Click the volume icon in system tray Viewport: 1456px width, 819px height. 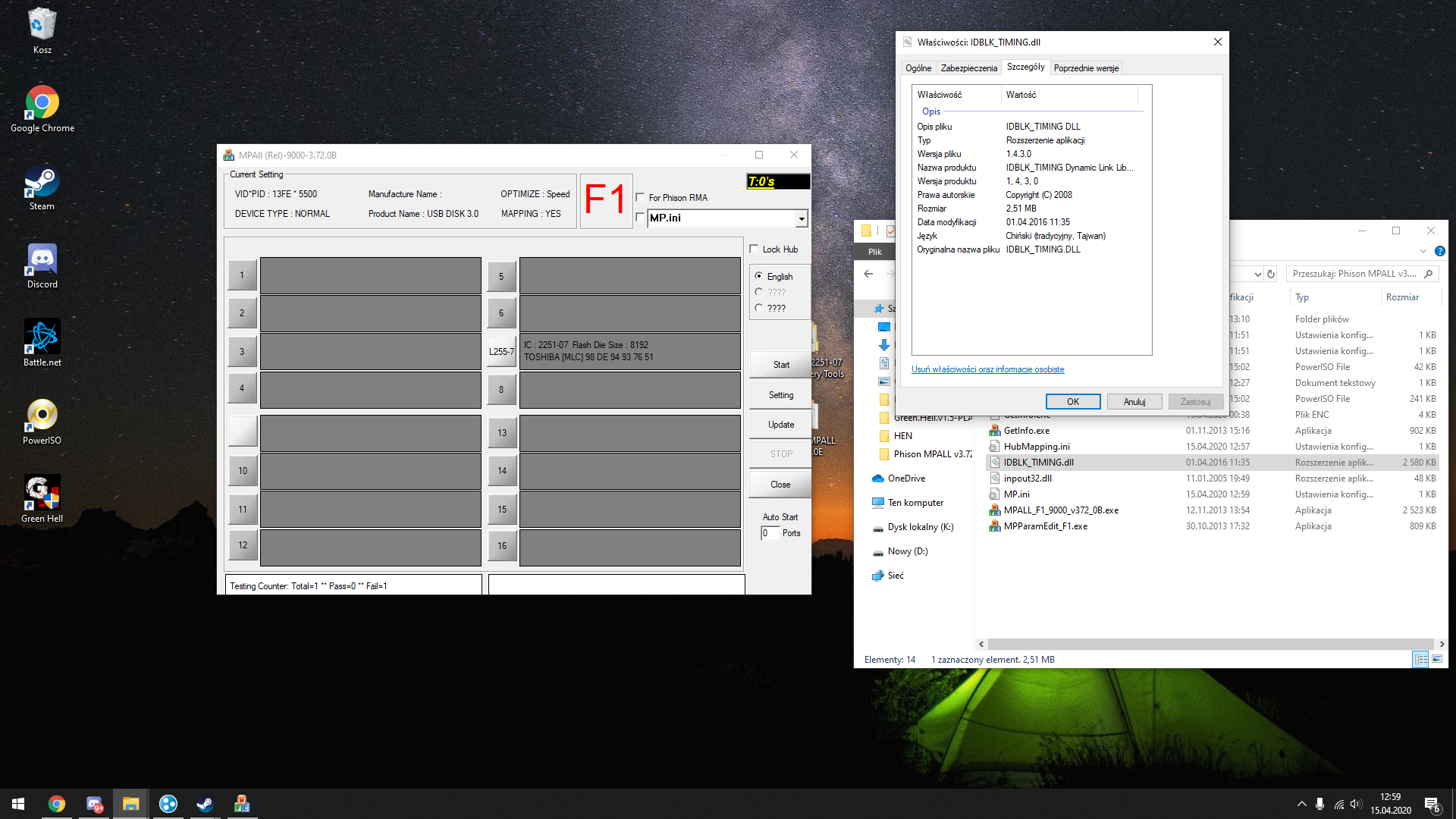tap(1356, 804)
